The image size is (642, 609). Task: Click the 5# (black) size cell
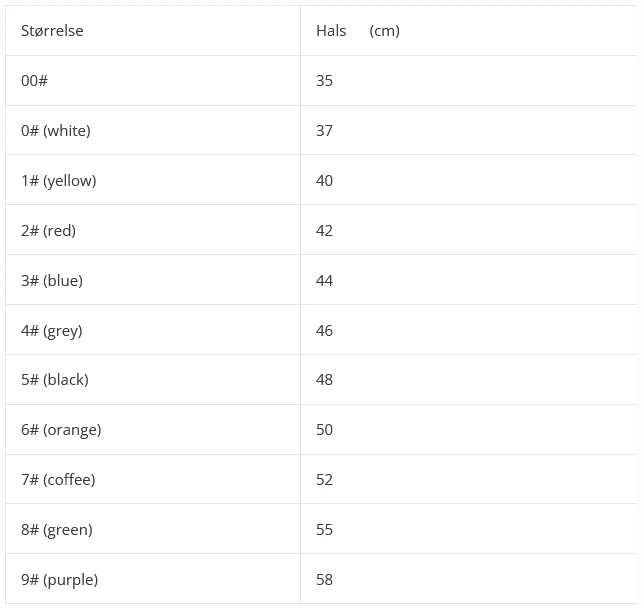tap(55, 380)
